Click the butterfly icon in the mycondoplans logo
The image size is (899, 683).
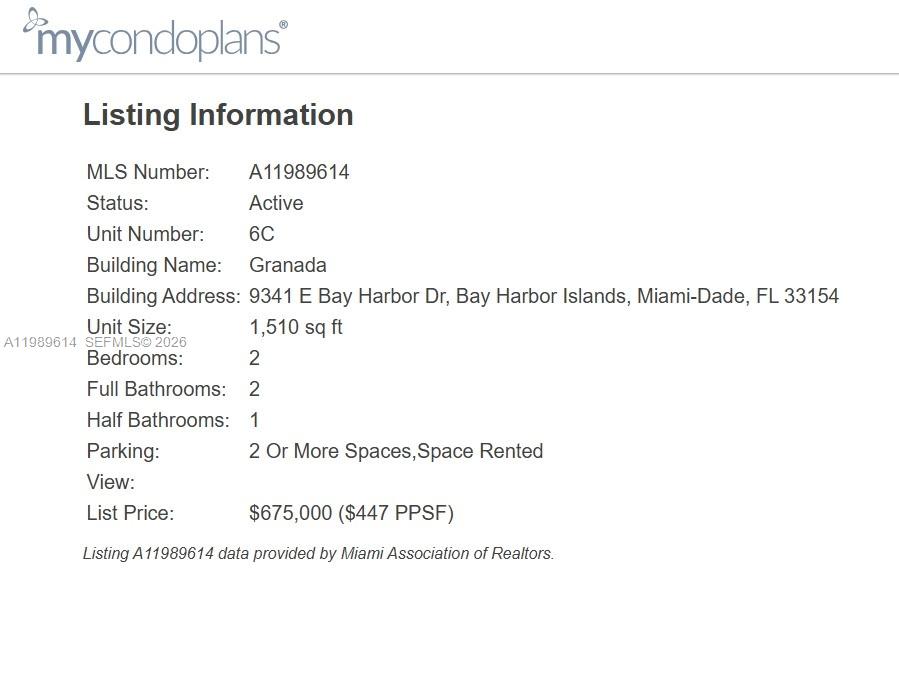(x=35, y=20)
